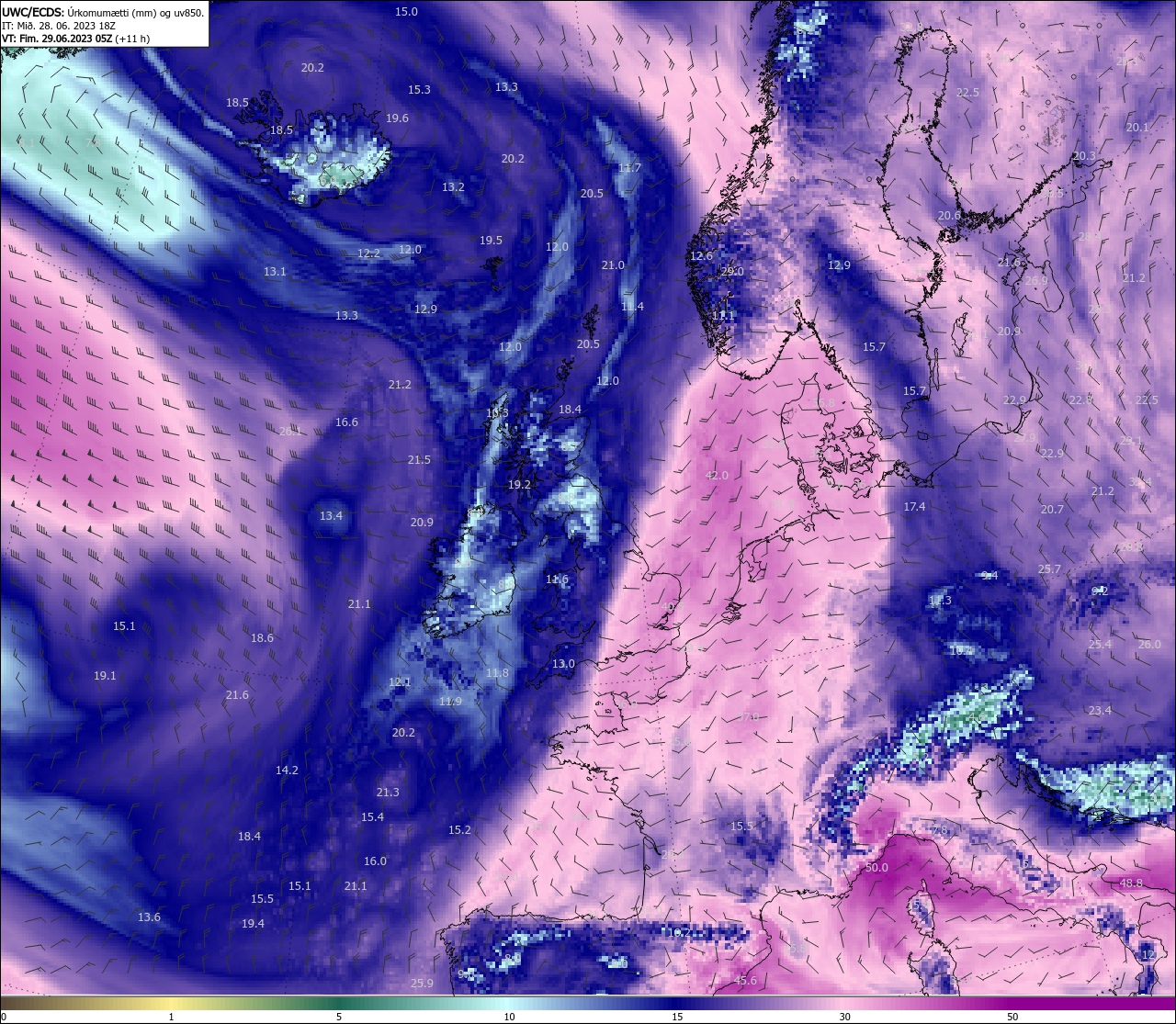This screenshot has width=1176, height=1024.
Task: Click the map value 19.4
Action: click(253, 924)
